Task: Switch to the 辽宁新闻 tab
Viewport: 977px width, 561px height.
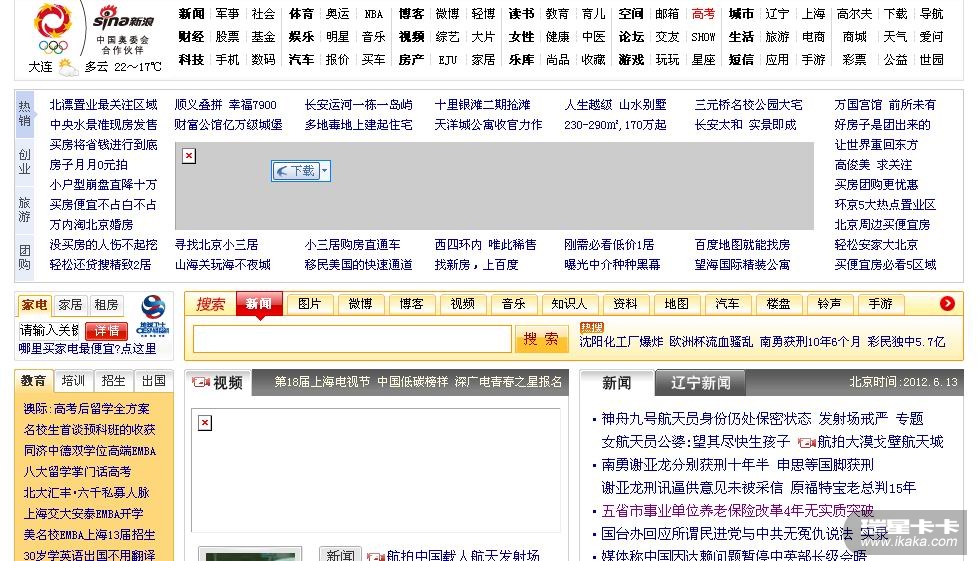Action: (700, 383)
